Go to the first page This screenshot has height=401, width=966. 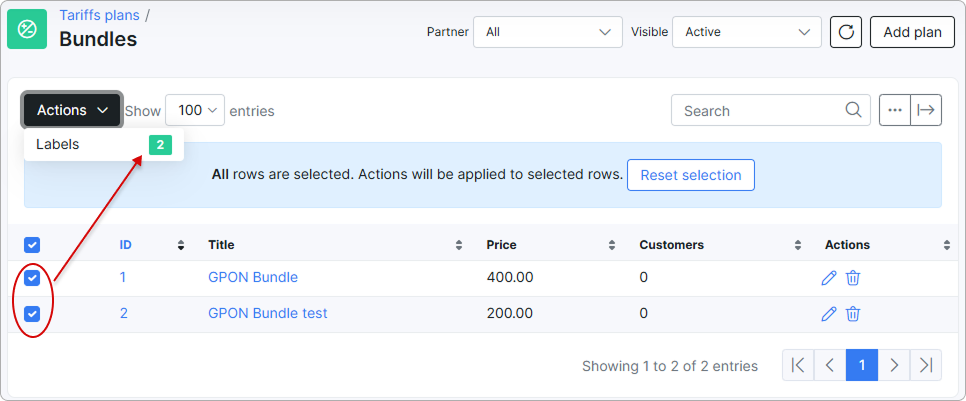pos(798,365)
